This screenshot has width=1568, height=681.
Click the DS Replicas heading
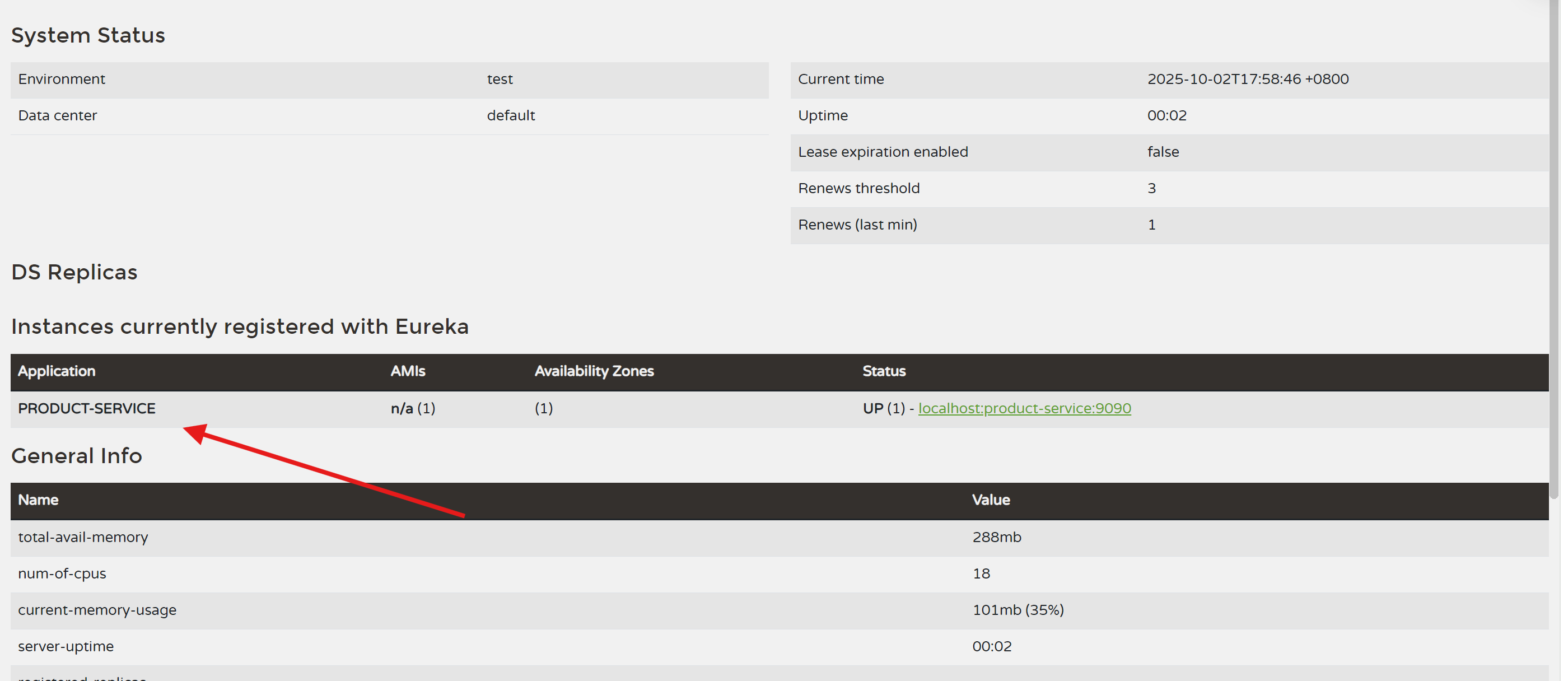click(74, 272)
